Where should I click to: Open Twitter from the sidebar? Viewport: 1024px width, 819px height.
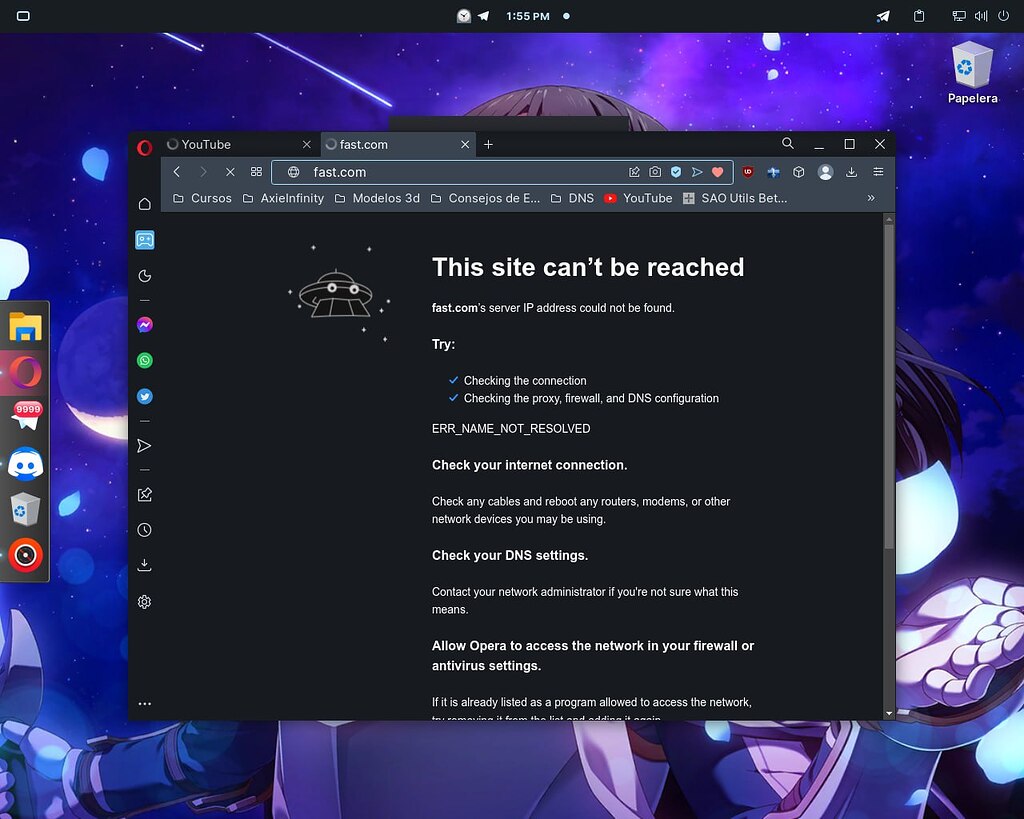[x=145, y=396]
